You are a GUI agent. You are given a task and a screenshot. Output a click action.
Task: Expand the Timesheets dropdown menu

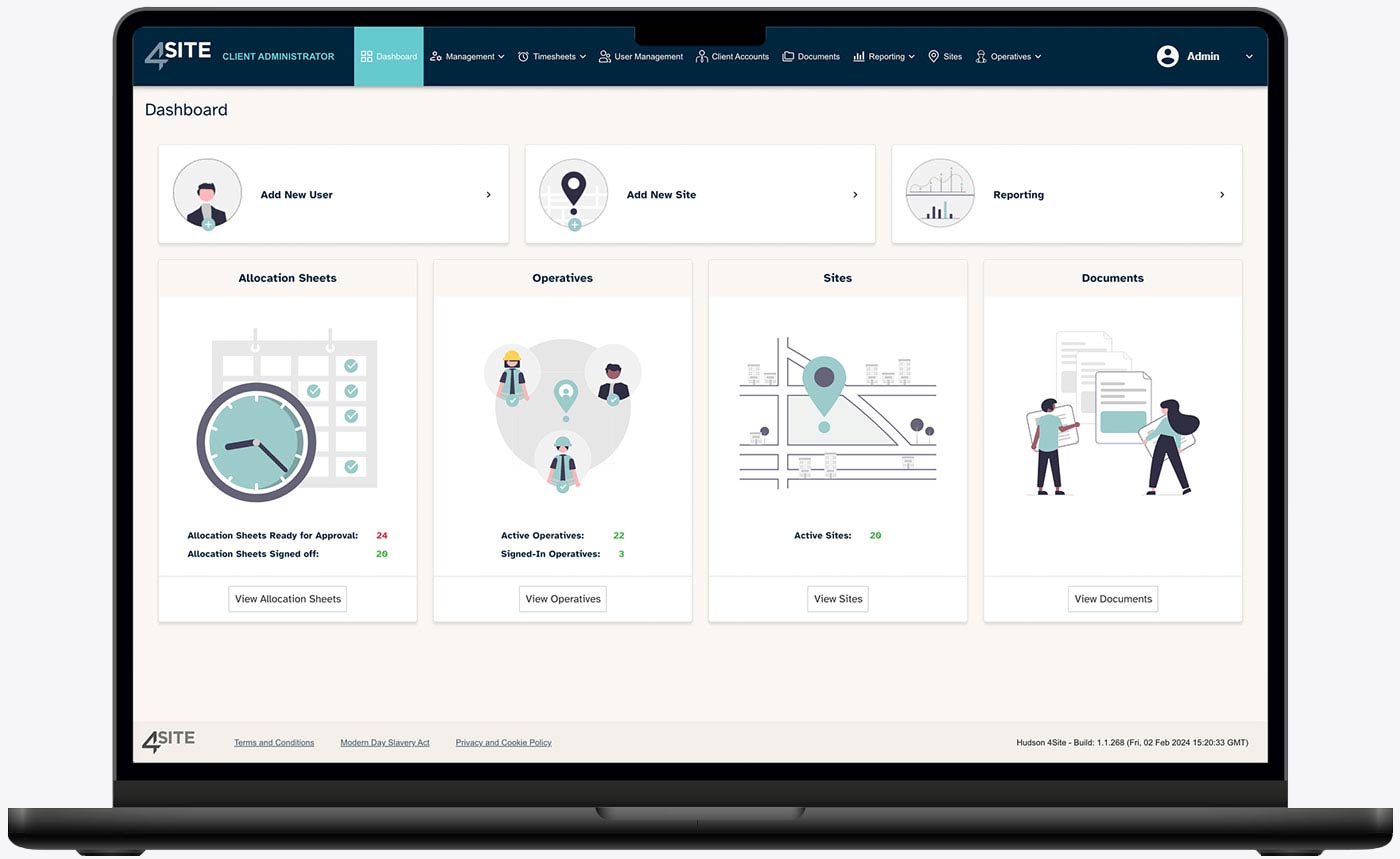(552, 57)
